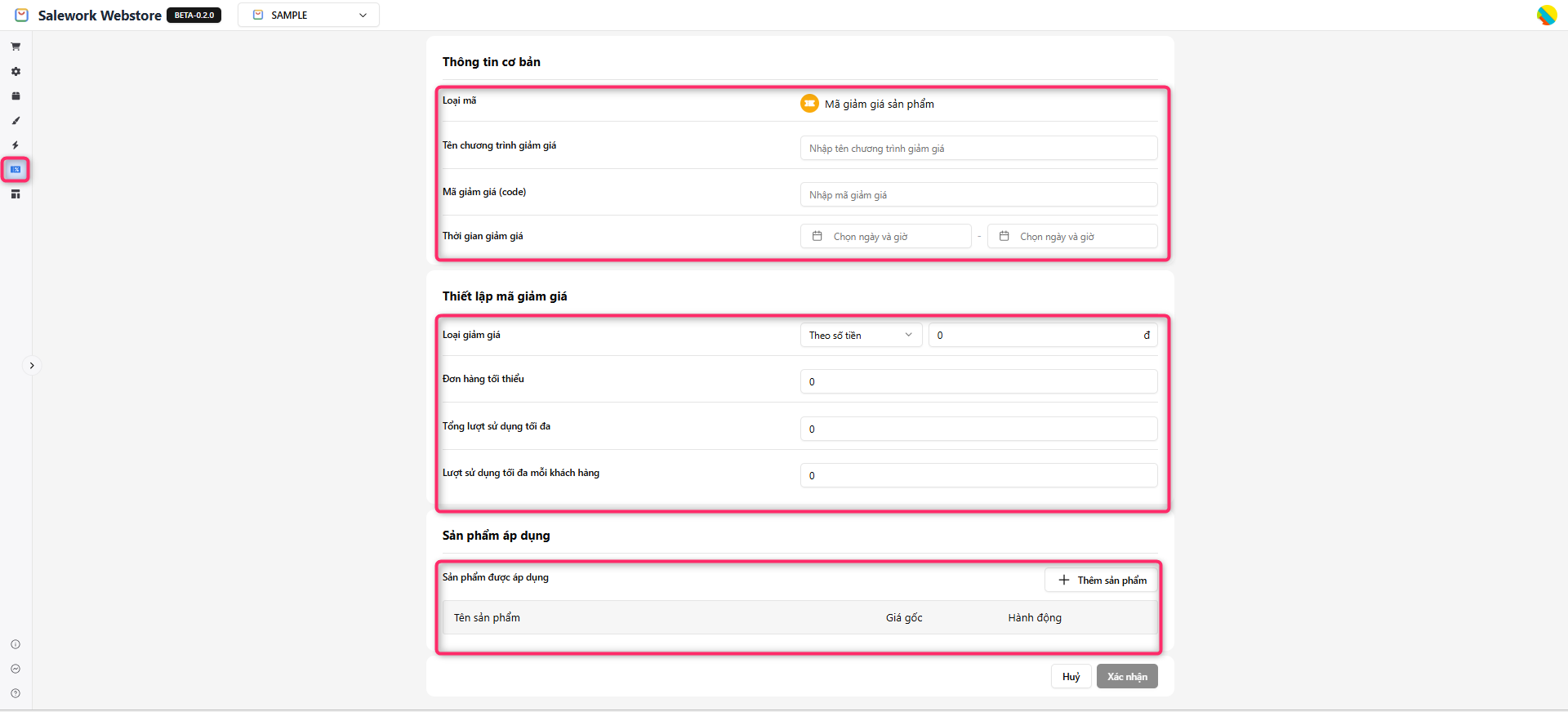This screenshot has height=712, width=1568.
Task: Open the SAMPLE store dropdown
Action: pos(309,16)
